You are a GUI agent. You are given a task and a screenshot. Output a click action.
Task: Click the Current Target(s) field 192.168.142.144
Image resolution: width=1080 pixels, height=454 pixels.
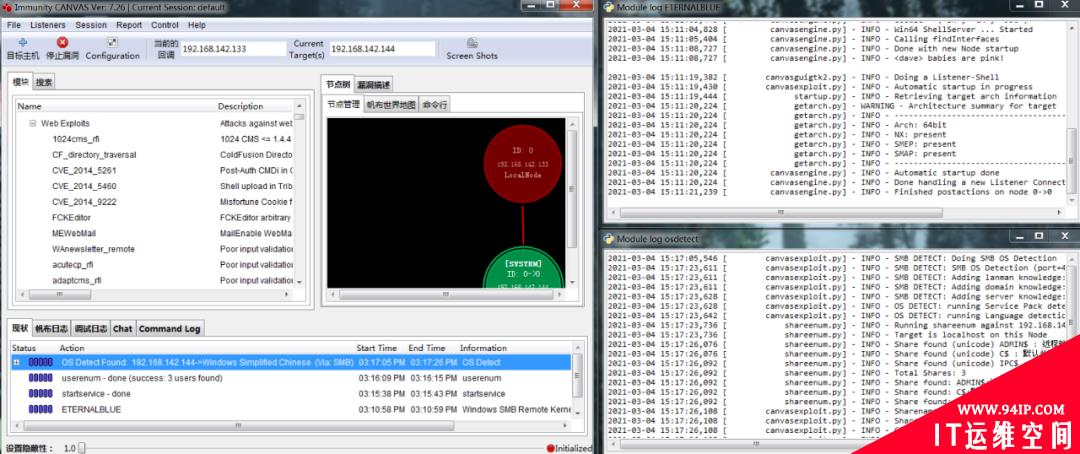pyautogui.click(x=382, y=49)
